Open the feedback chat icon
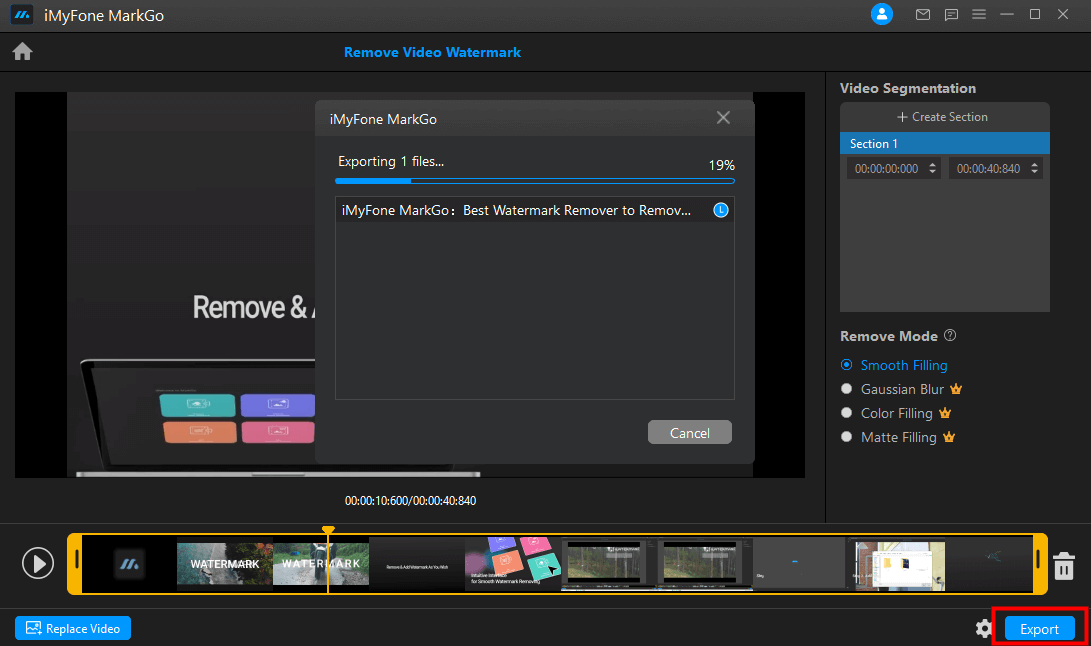Screen dimensions: 1091x646 tap(951, 14)
